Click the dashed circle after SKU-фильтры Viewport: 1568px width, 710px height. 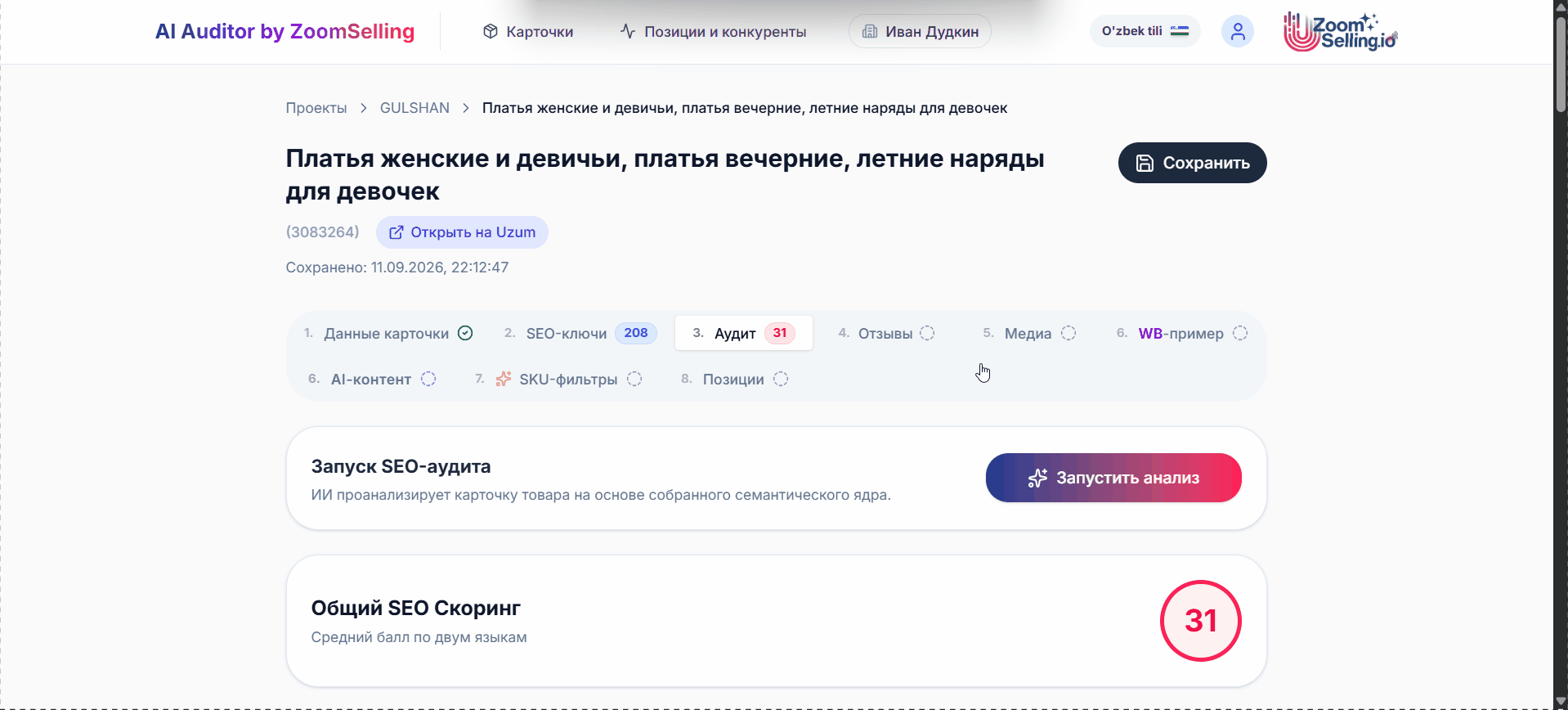point(634,379)
